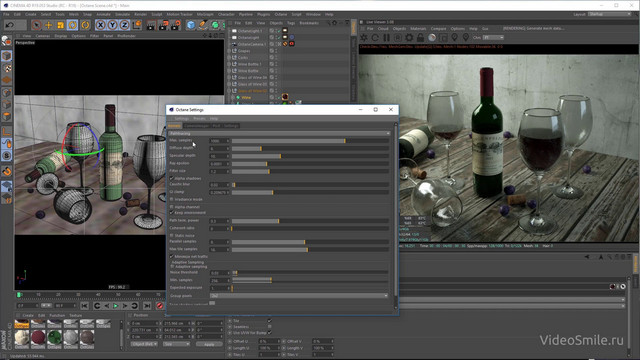
Task: Jump to timeline start
Action: click(84, 306)
